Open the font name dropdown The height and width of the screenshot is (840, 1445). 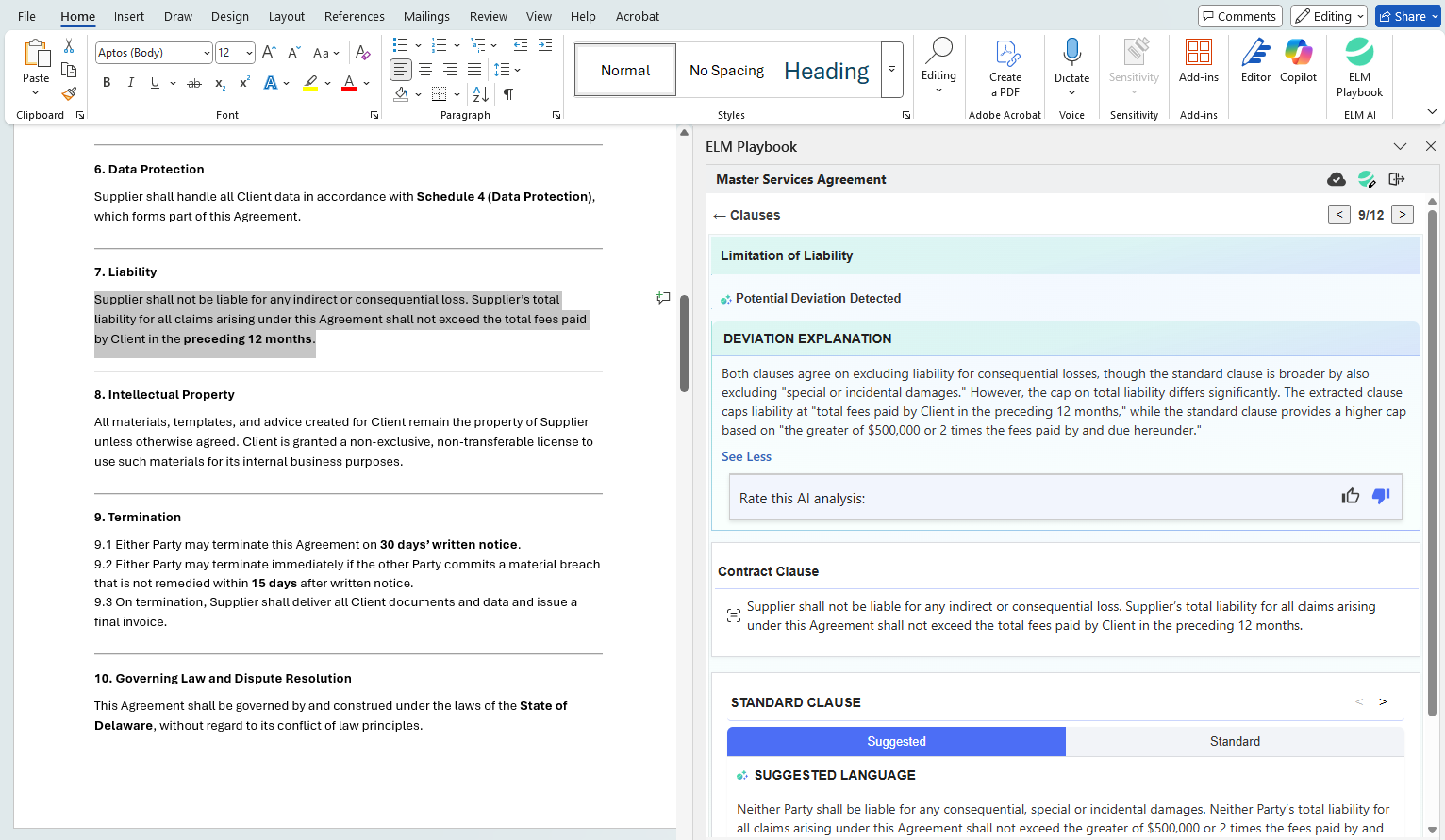207,53
